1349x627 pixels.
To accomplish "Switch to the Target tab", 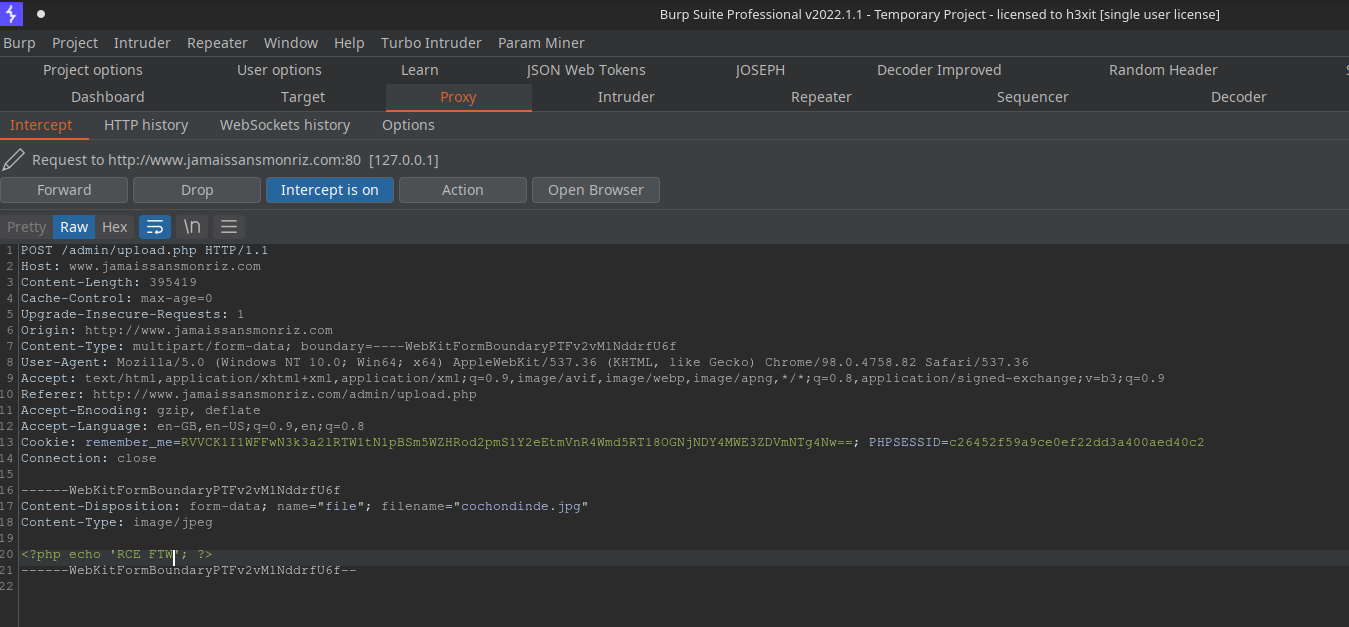I will pyautogui.click(x=303, y=97).
